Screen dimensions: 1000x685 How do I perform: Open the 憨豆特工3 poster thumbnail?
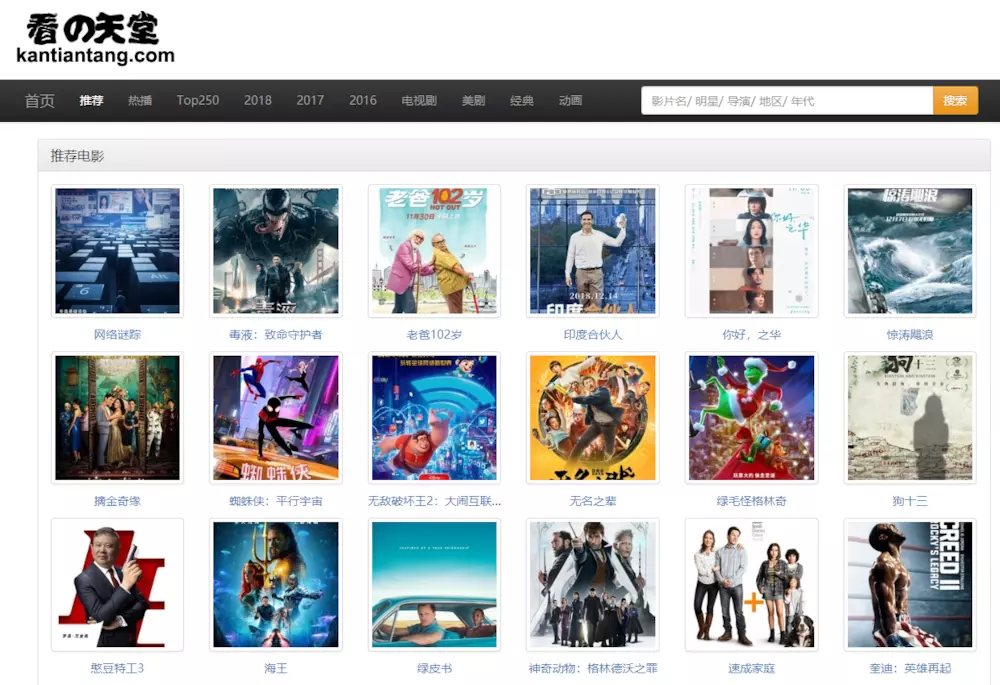[117, 585]
